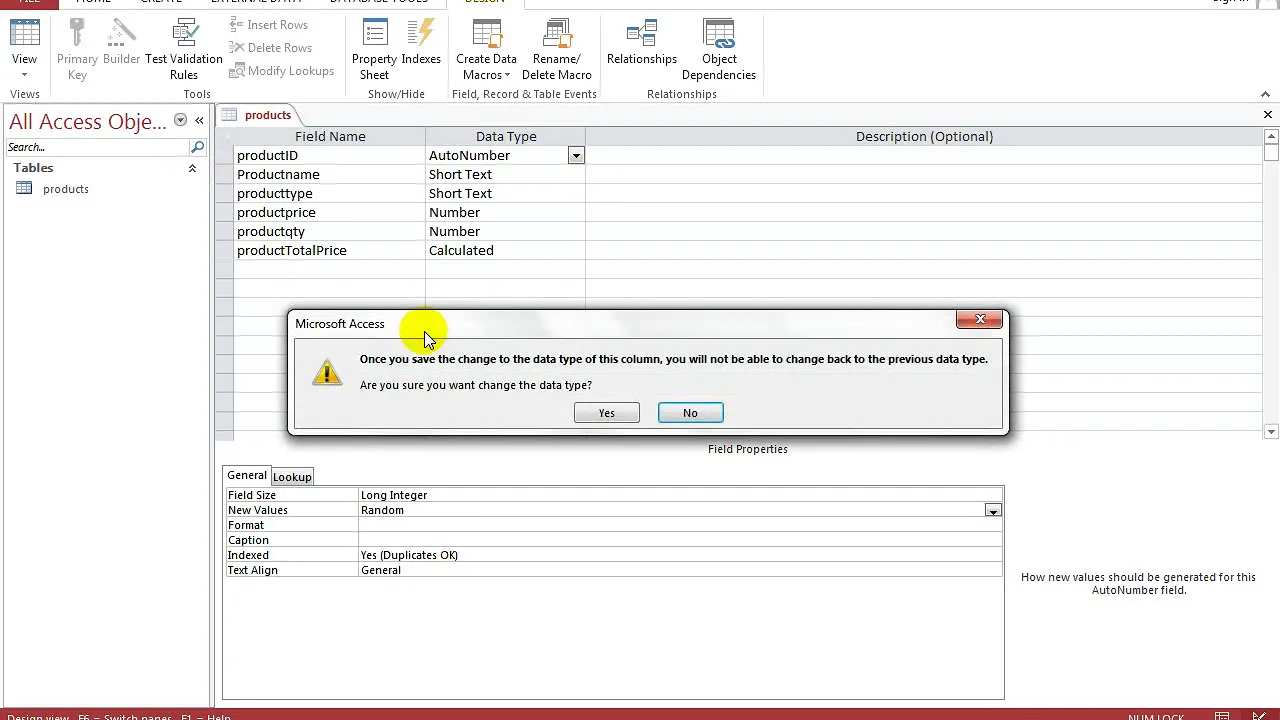Click the producttype field
The width and height of the screenshot is (1280, 720).
tap(329, 193)
